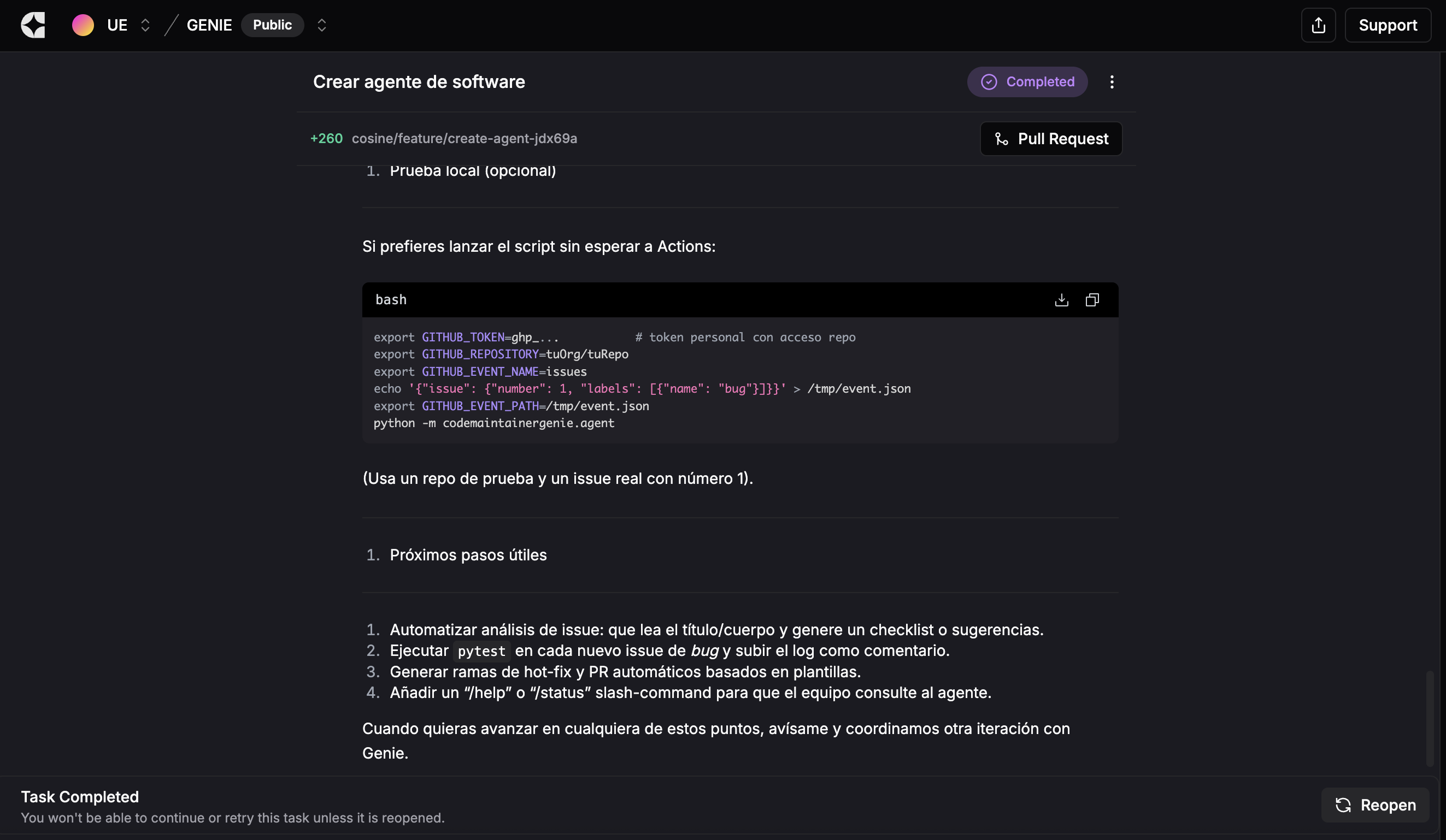Click the sentence Si prefieres lanzar el script

pyautogui.click(x=539, y=246)
